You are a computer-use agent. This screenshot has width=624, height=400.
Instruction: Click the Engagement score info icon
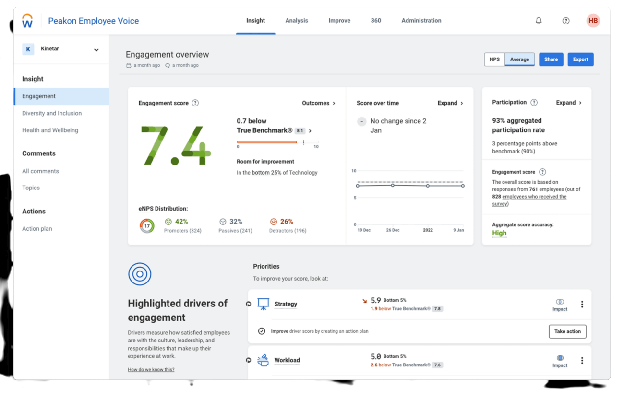click(x=195, y=102)
